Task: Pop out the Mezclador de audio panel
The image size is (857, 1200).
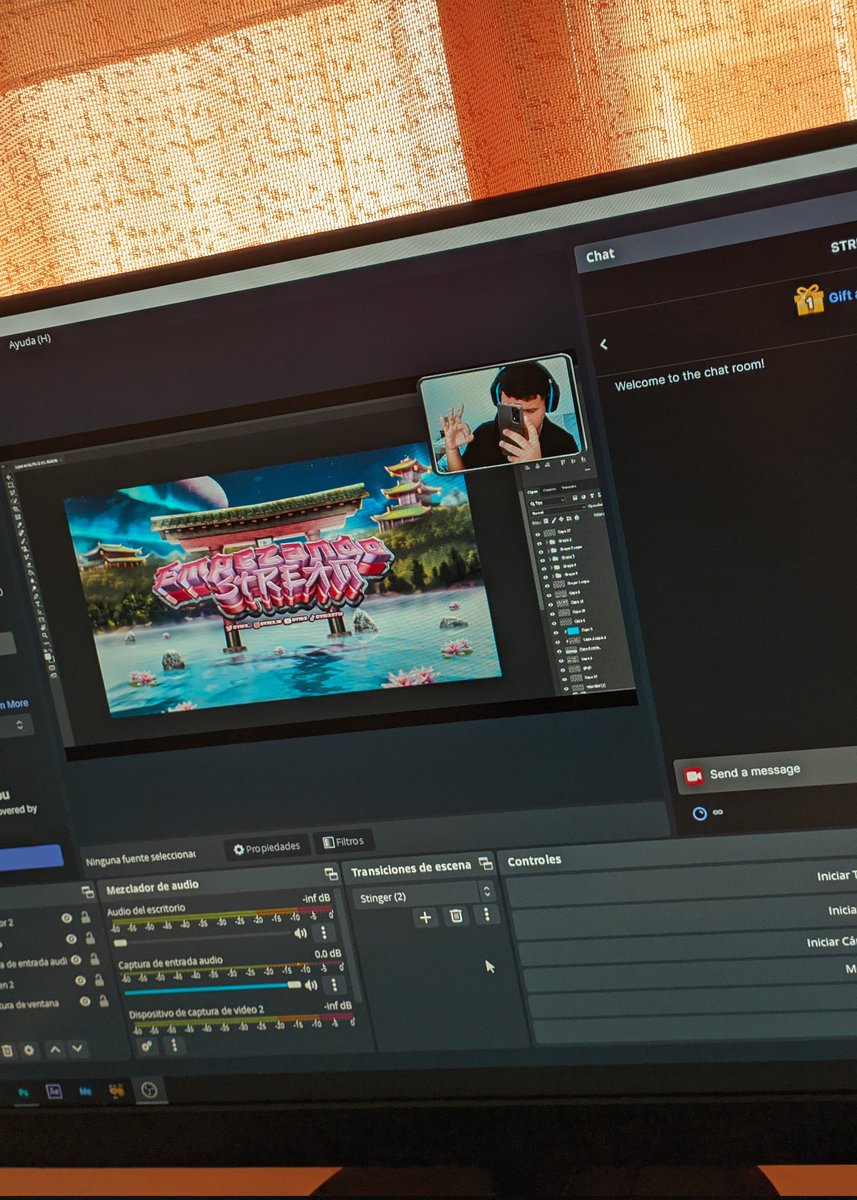Action: (330, 871)
